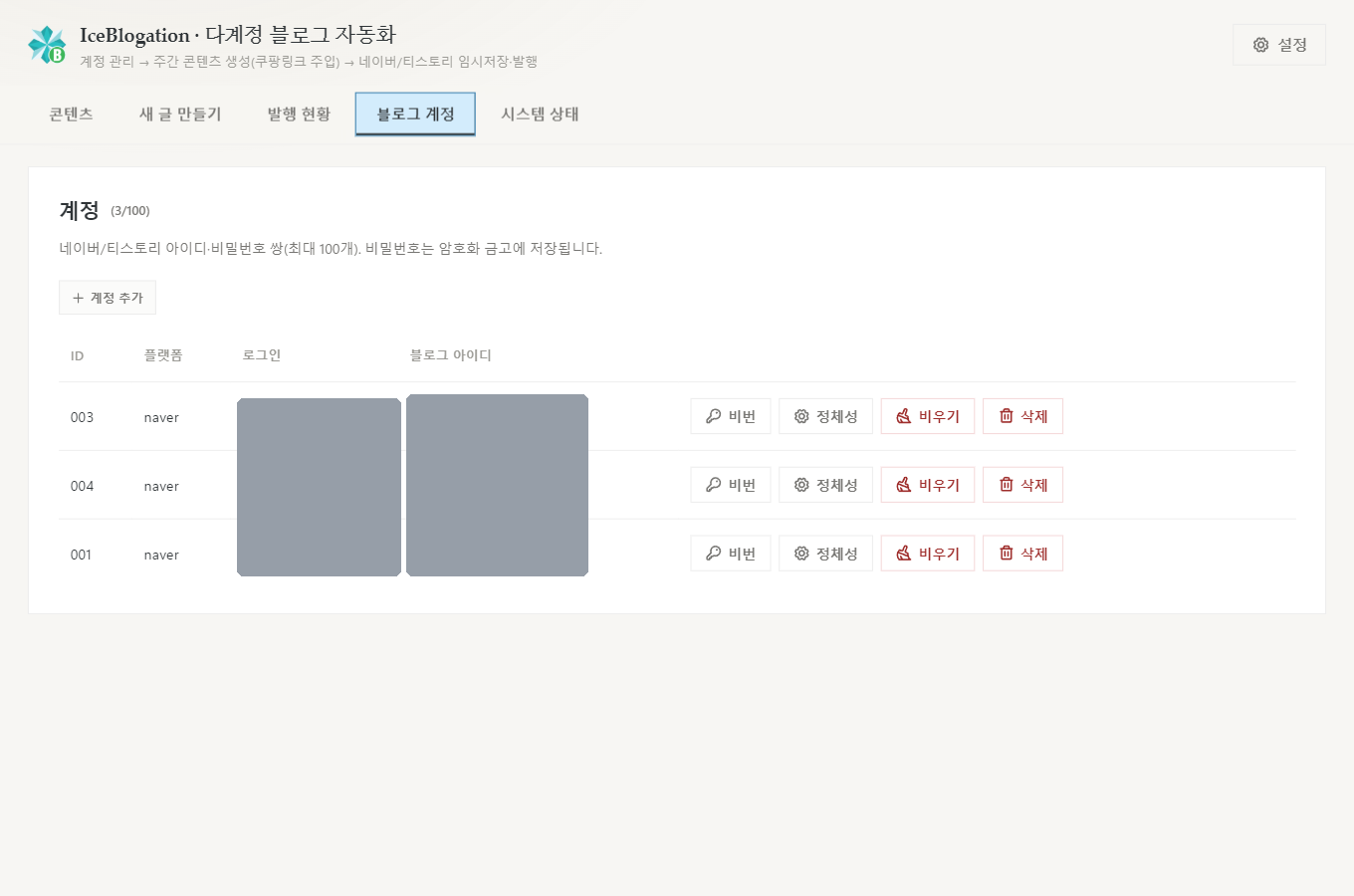1354x896 pixels.
Task: Click the key icon in row 004
Action: (x=713, y=485)
